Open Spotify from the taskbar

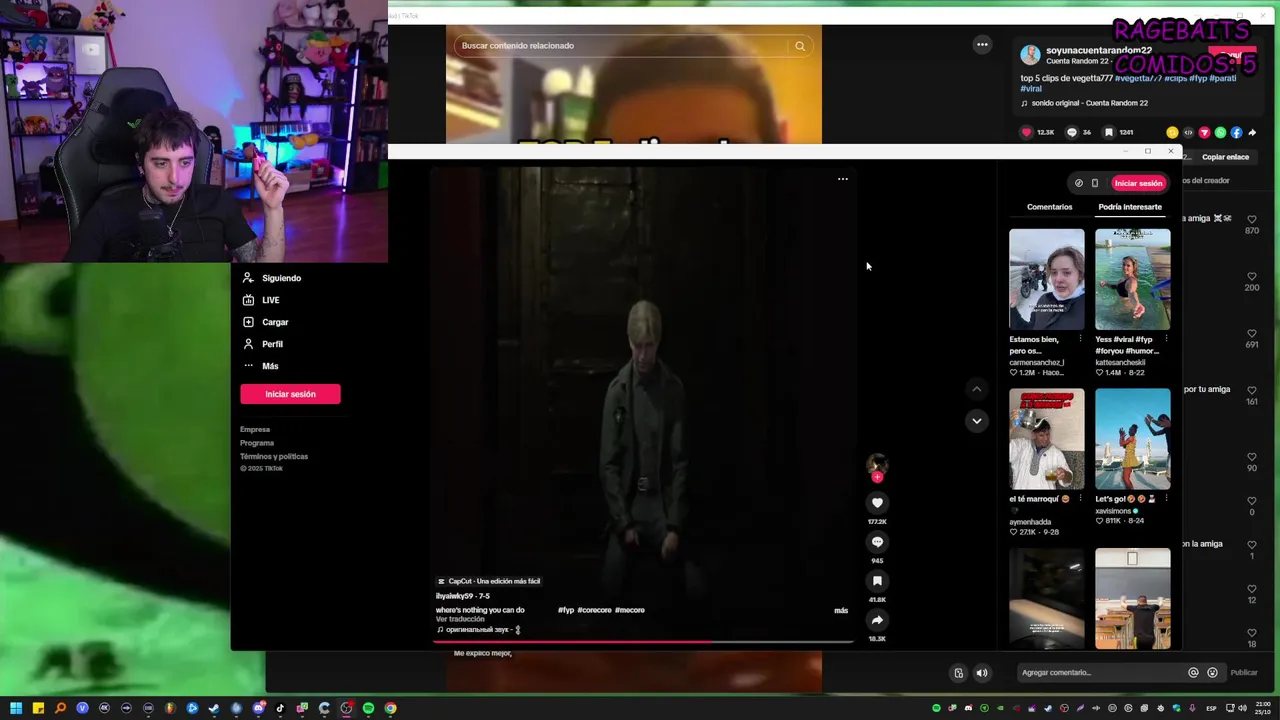click(368, 708)
